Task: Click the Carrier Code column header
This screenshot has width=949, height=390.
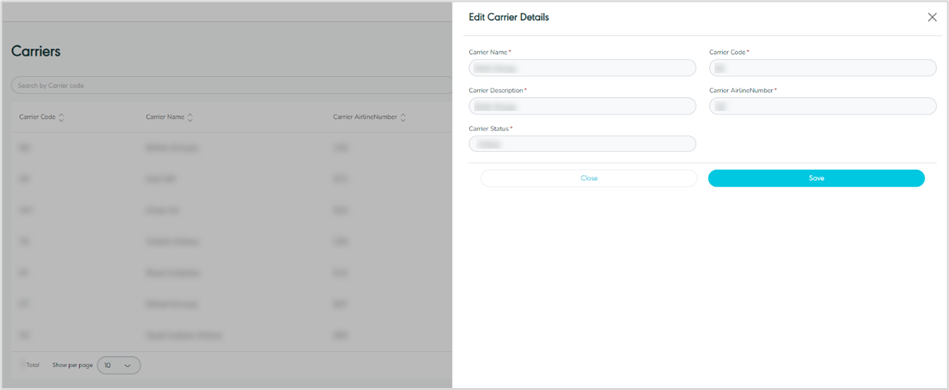Action: click(x=38, y=117)
